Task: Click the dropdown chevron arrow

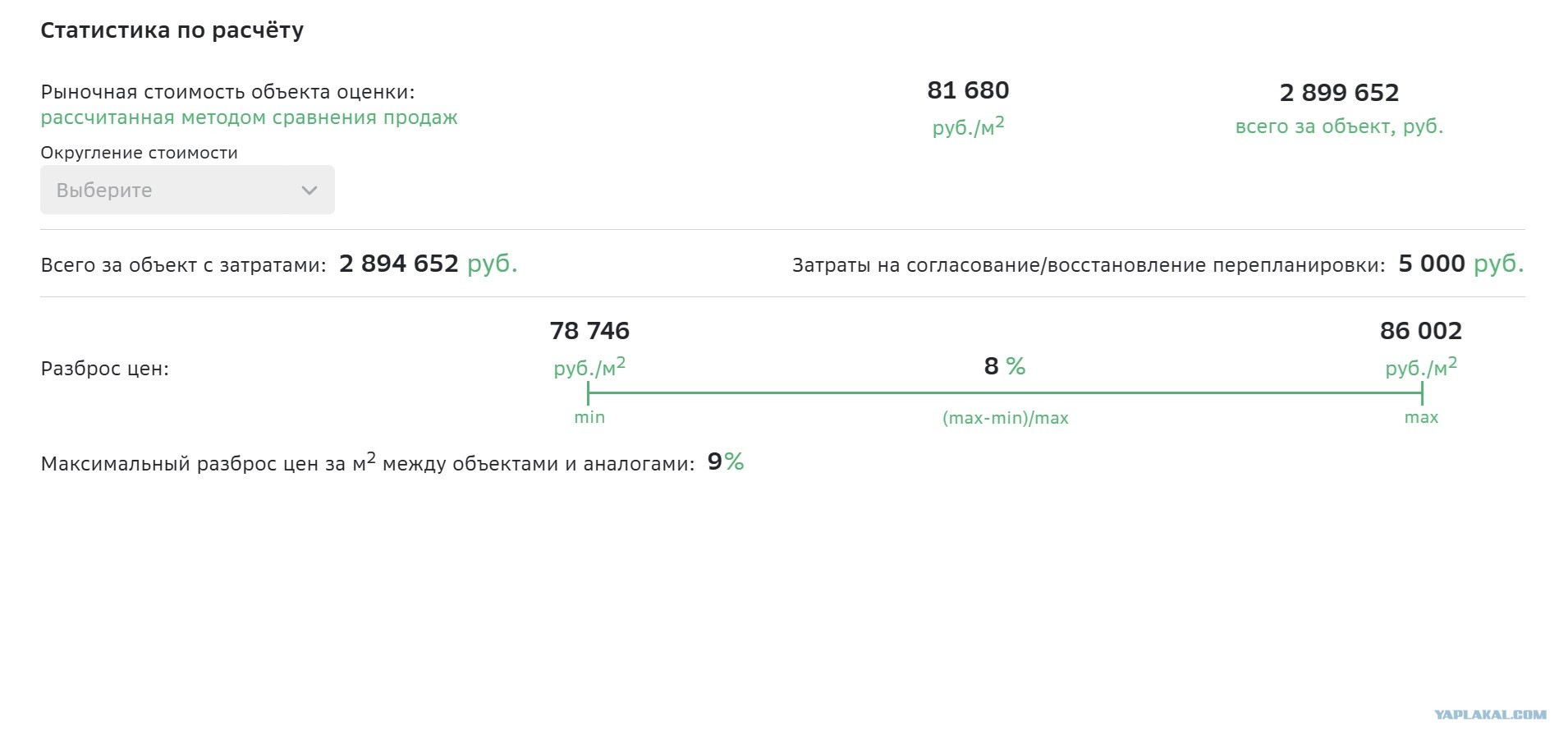Action: point(309,190)
